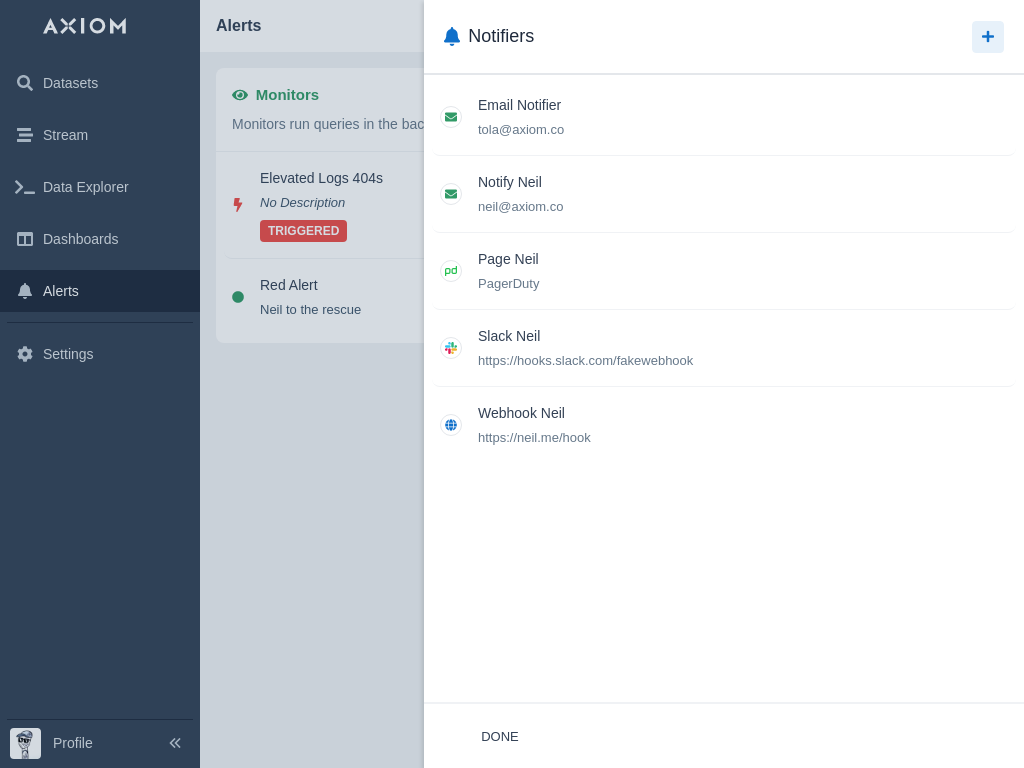Click the PagerDuty icon for Page Neil
This screenshot has width=1024, height=768.
(451, 271)
